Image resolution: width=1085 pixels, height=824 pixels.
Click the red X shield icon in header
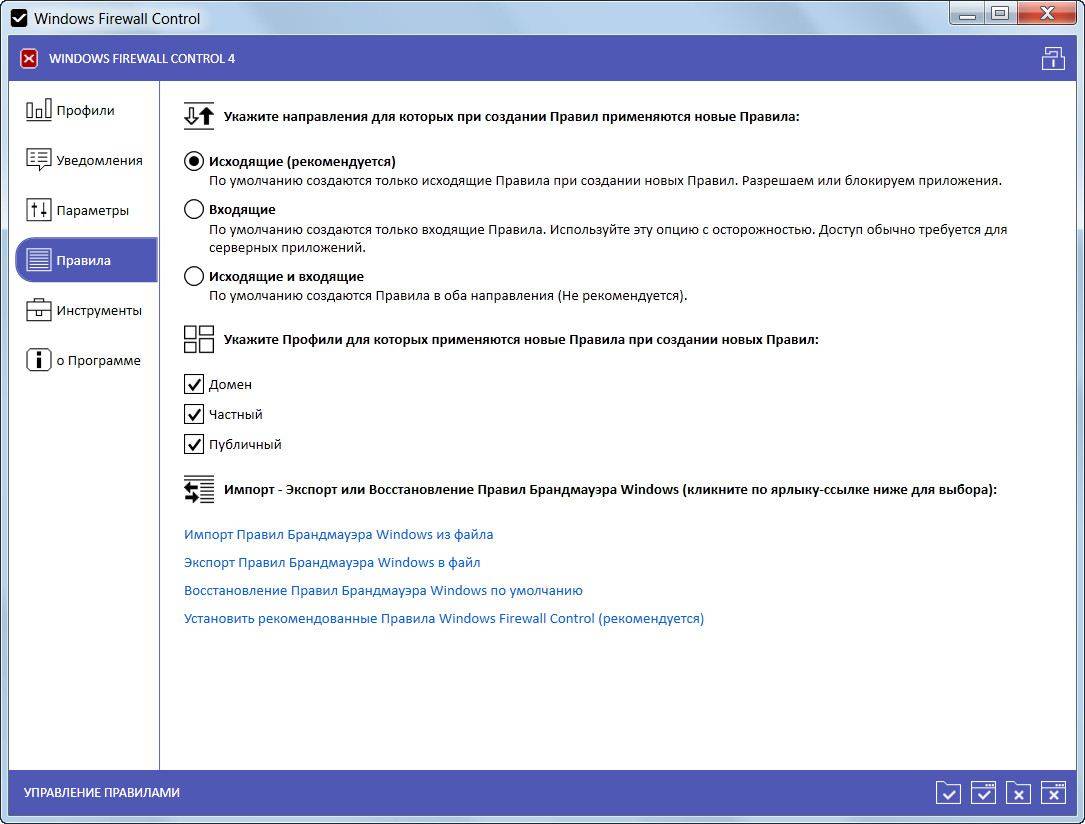pyautogui.click(x=29, y=59)
